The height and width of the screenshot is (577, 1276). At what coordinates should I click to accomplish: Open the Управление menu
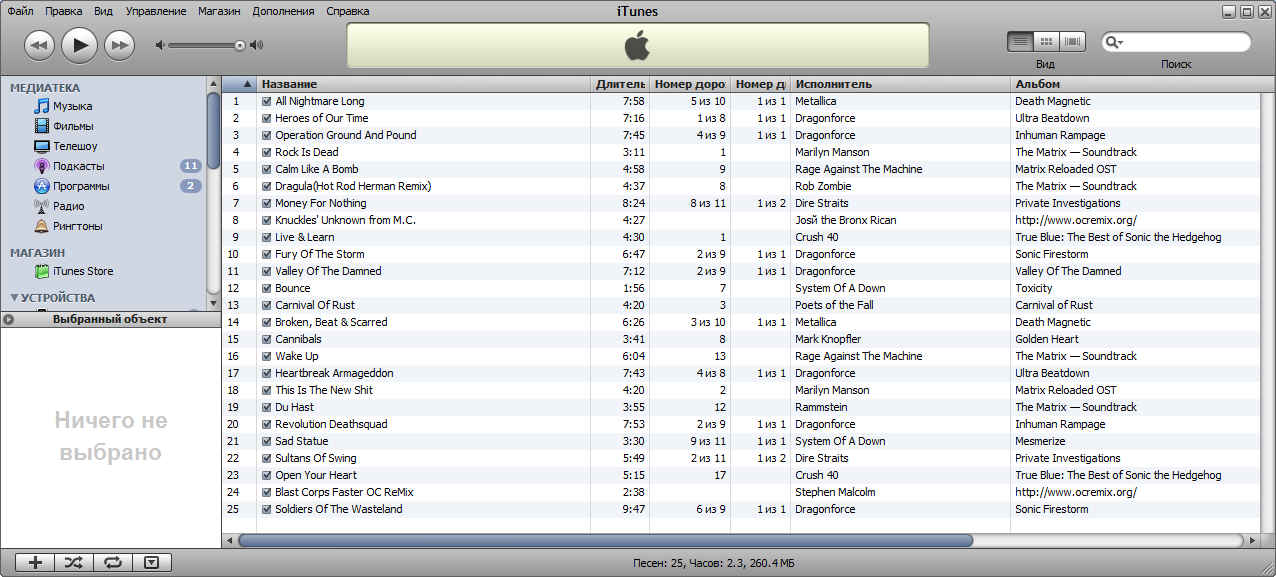pyautogui.click(x=156, y=11)
